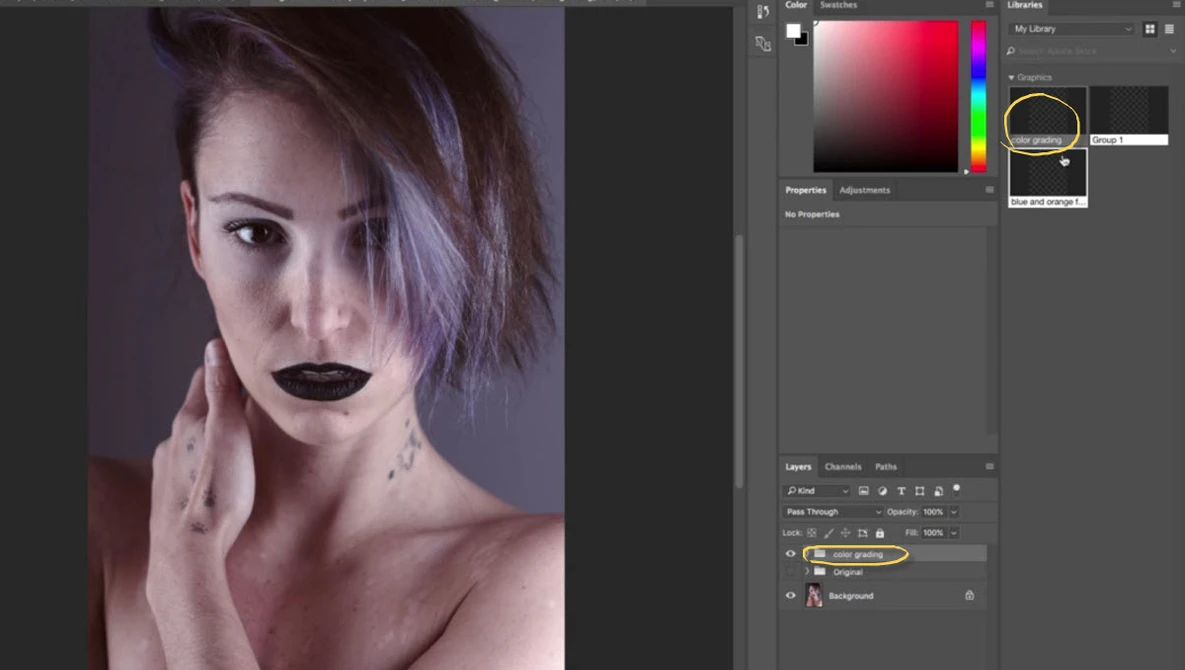The height and width of the screenshot is (670, 1185).
Task: Open Adobe Stock search scope dropdown
Action: (x=1173, y=51)
